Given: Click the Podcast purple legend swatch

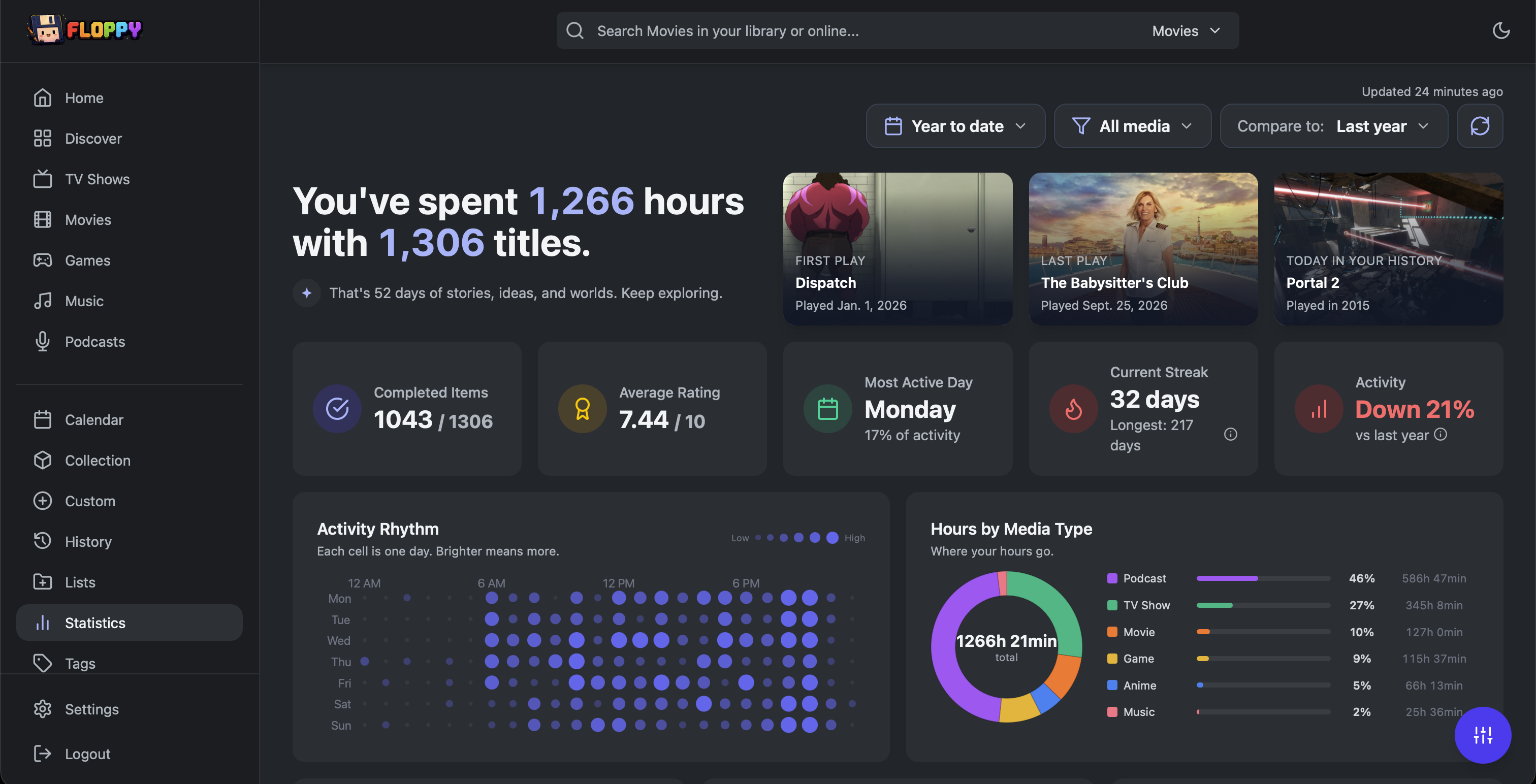Looking at the screenshot, I should pyautogui.click(x=1112, y=578).
